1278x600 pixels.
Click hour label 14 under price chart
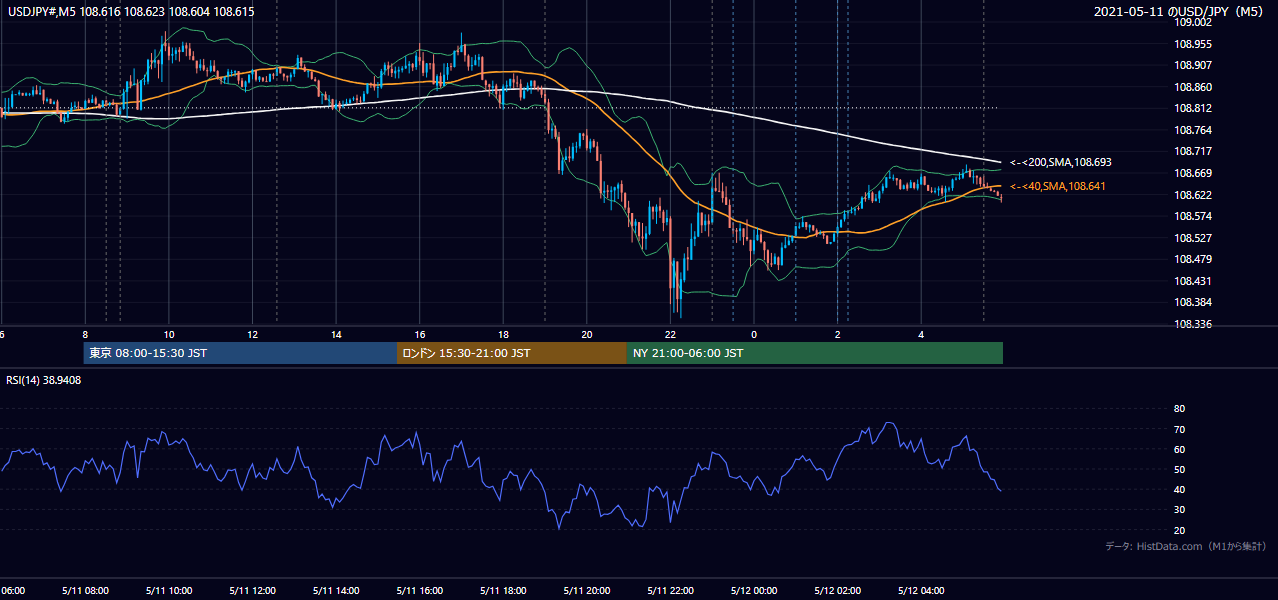[336, 334]
